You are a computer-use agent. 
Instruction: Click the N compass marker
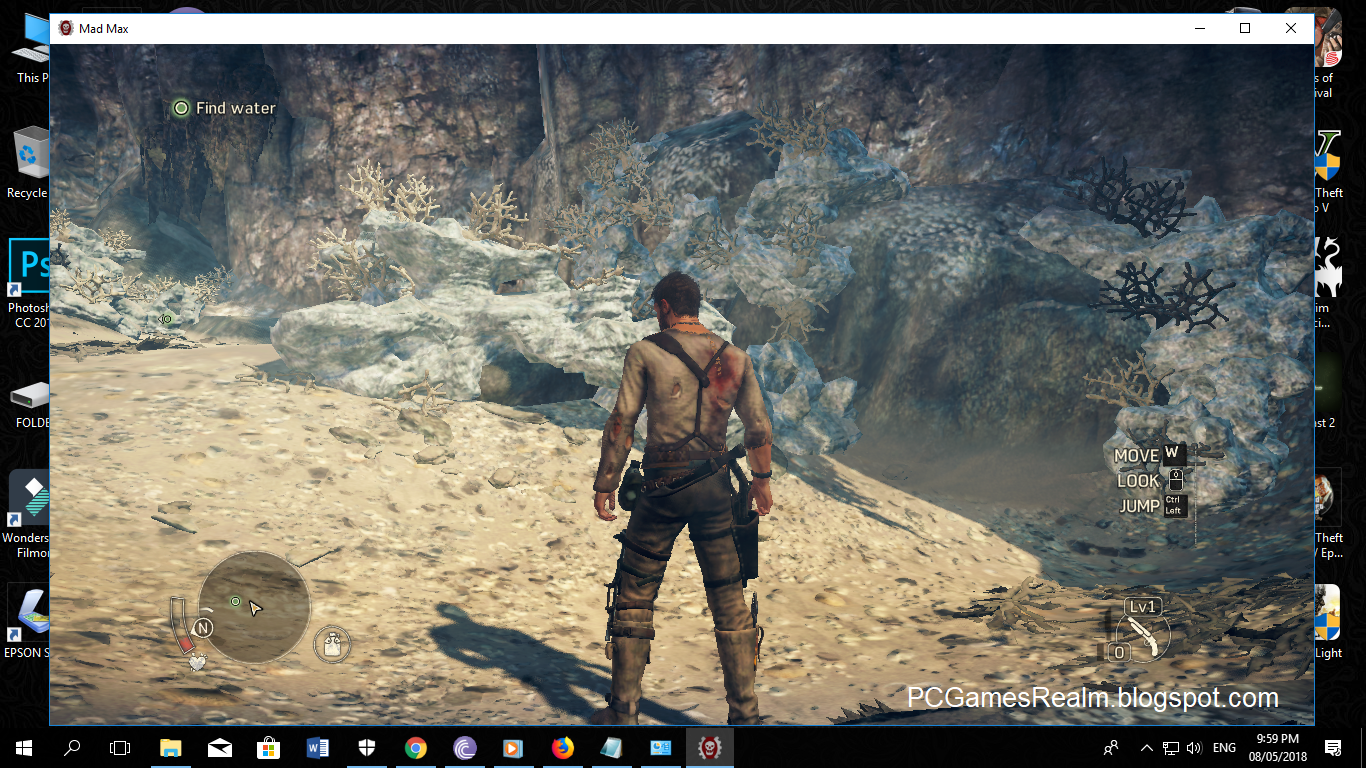[x=203, y=628]
